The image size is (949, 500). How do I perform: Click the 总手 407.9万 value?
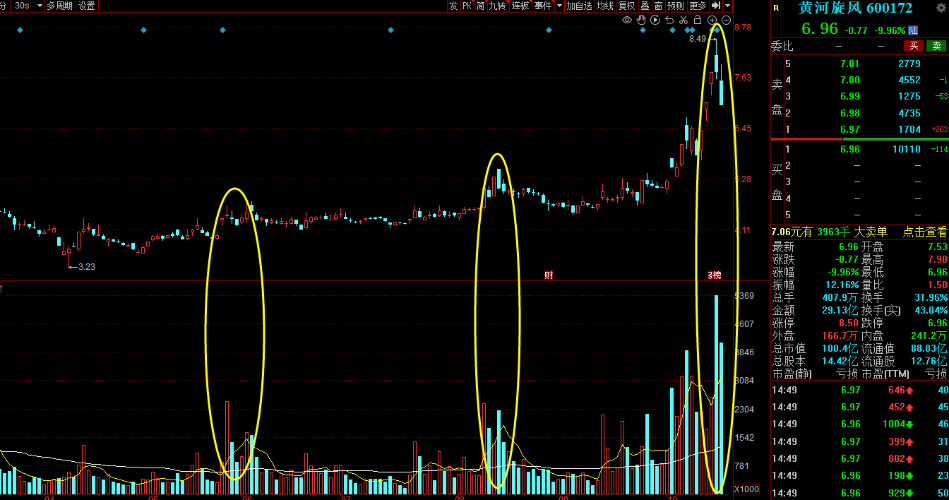tap(839, 298)
